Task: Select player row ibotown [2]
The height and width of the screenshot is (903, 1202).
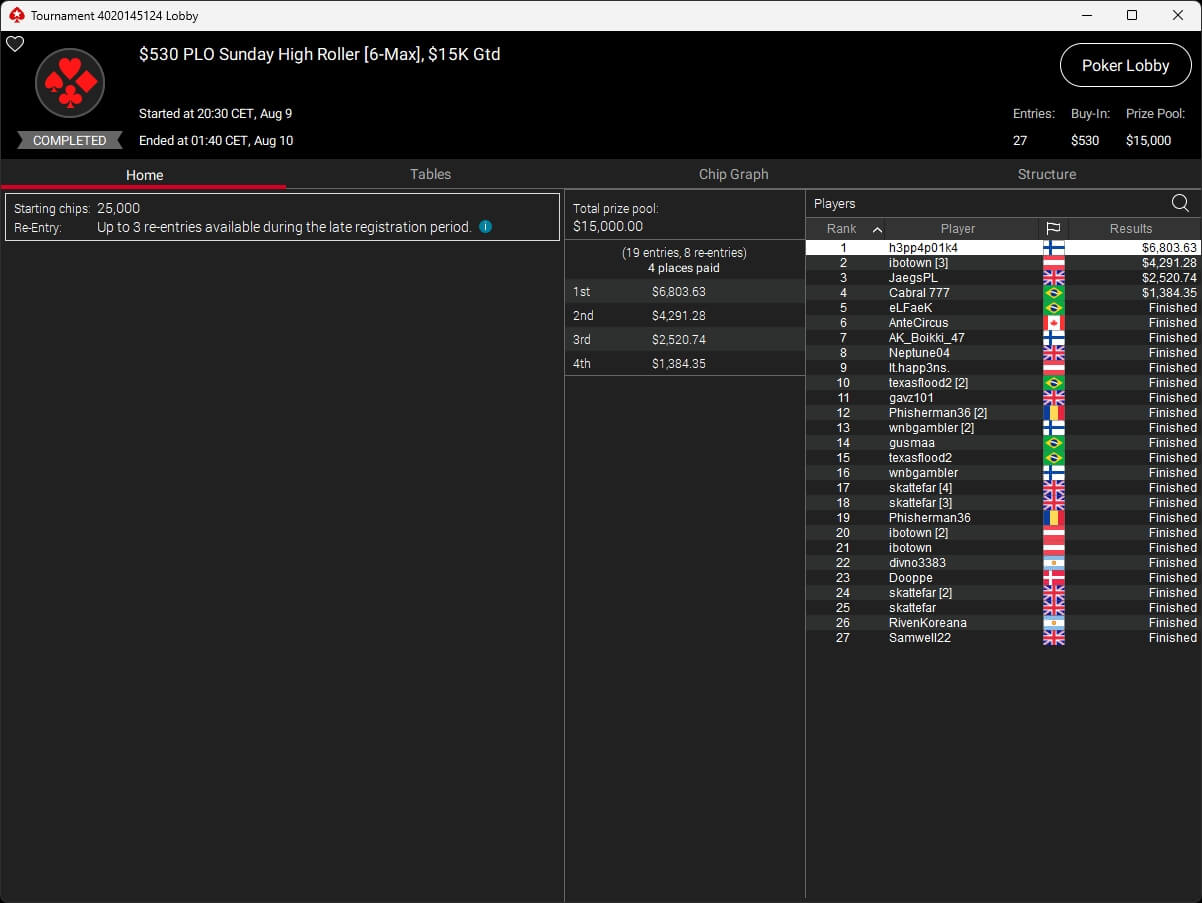Action: click(1003, 533)
